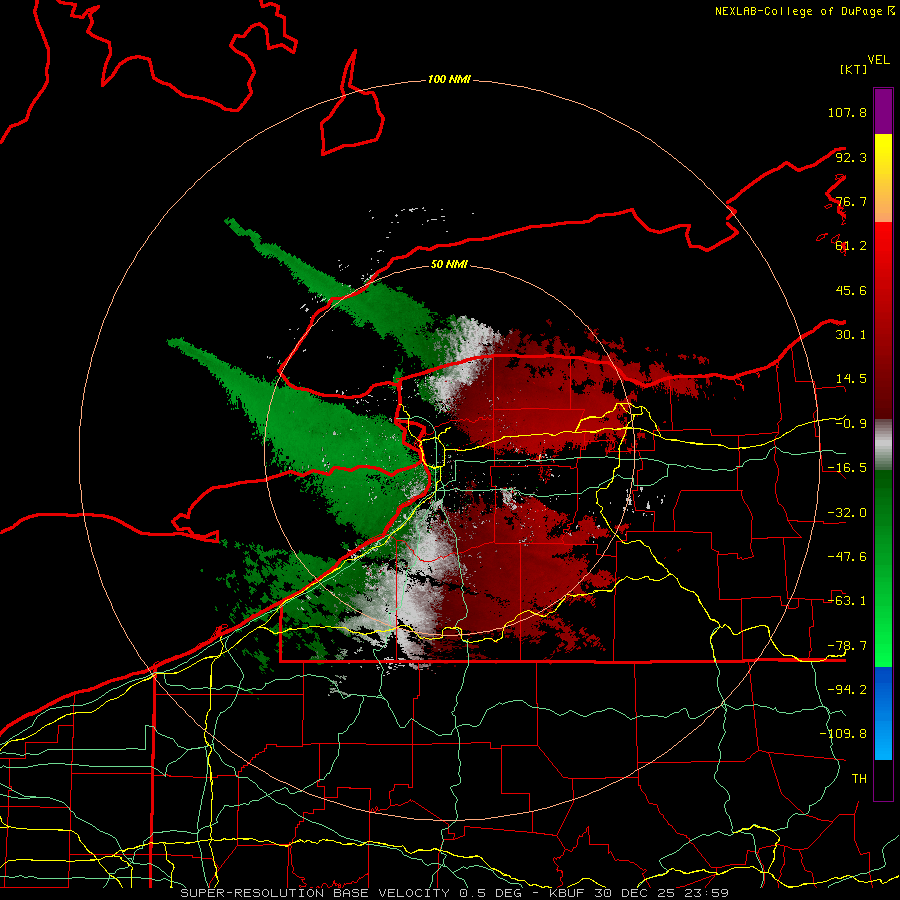Click the 14.5 velocity scale value
Image resolution: width=900 pixels, height=900 pixels.
click(851, 379)
